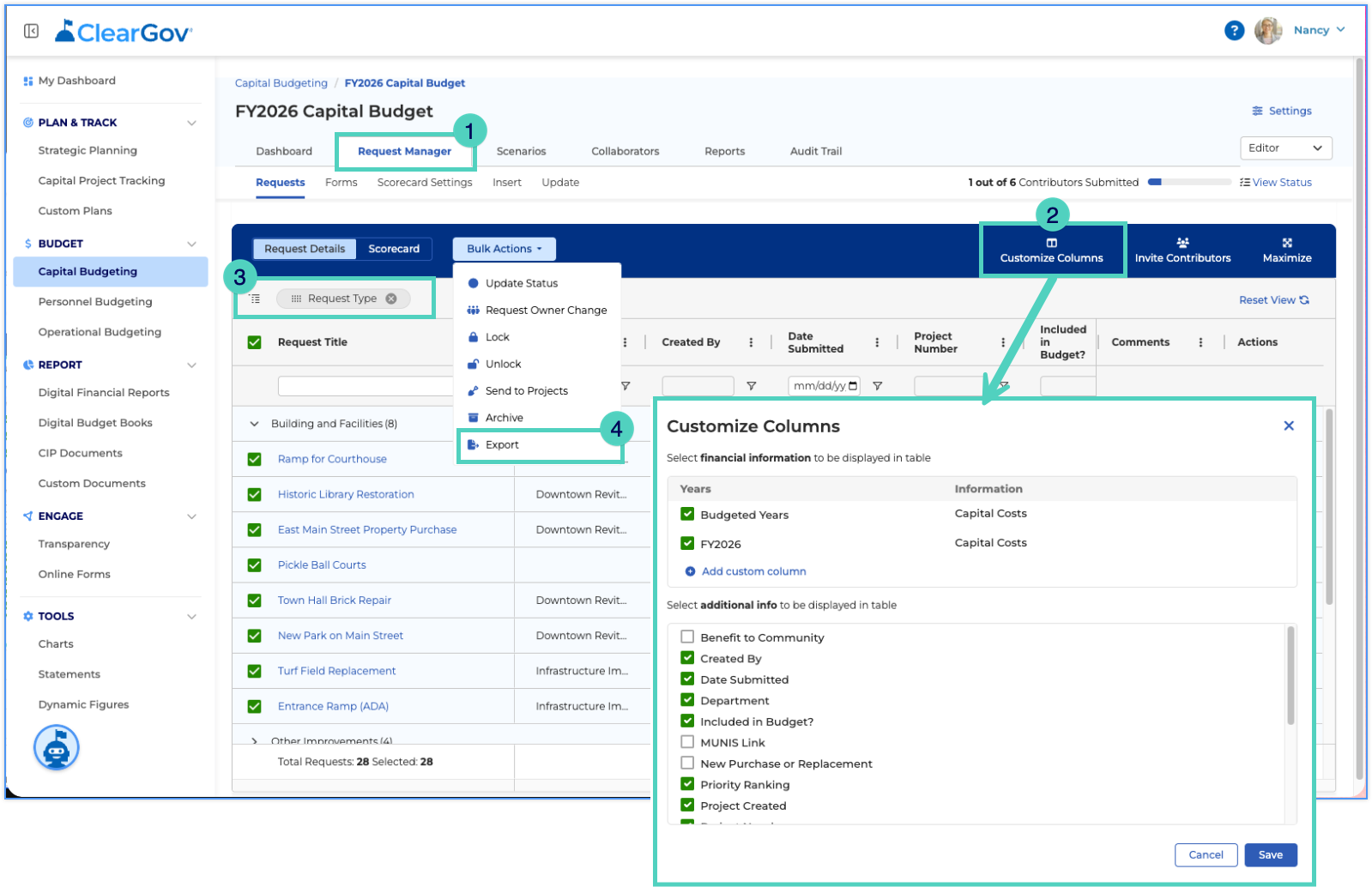Uncheck Priority Ranking checkbox
Image resolution: width=1372 pixels, height=887 pixels.
pos(687,784)
